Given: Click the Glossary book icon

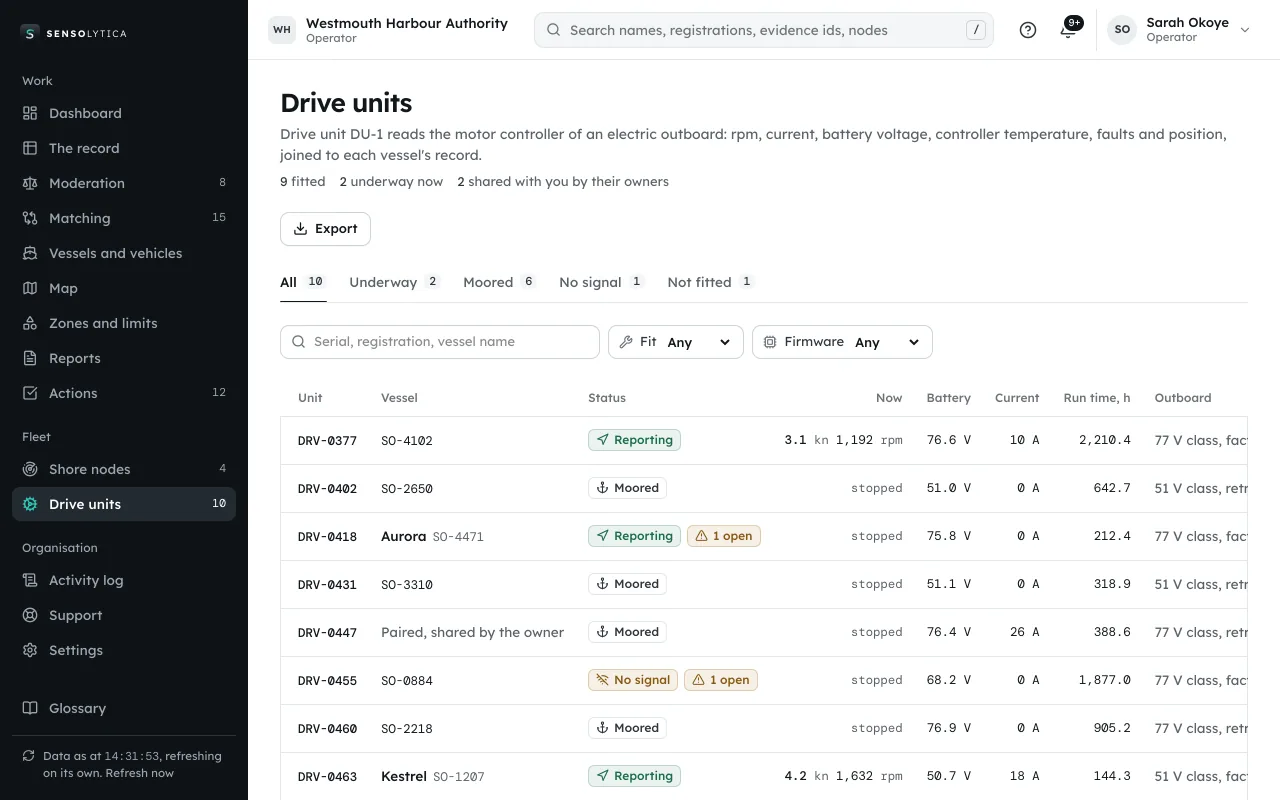Looking at the screenshot, I should (x=30, y=708).
